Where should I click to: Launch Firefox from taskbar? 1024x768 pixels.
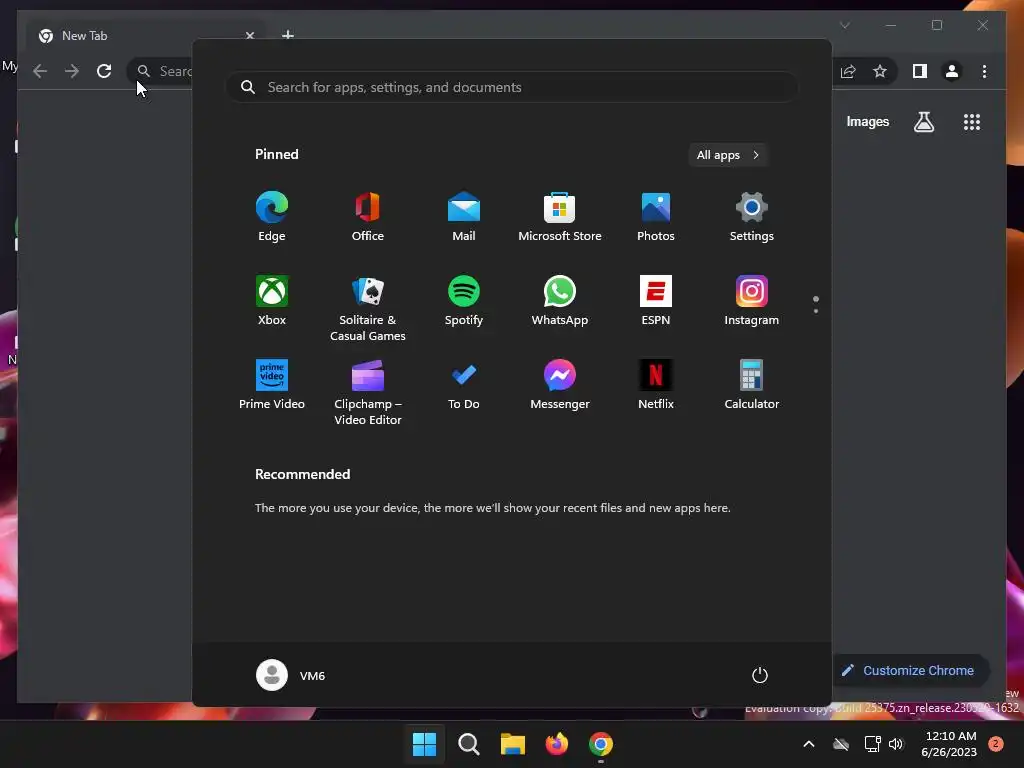coord(557,744)
